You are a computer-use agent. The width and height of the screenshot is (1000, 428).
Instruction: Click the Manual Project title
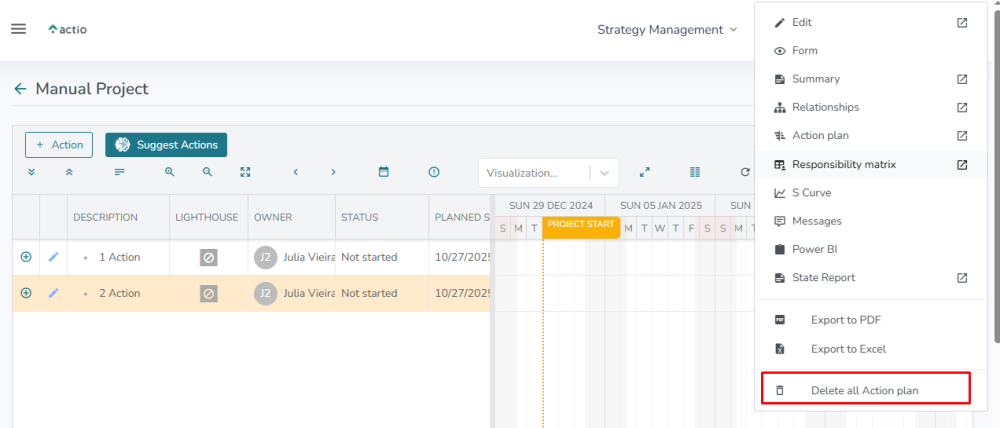pyautogui.click(x=92, y=89)
